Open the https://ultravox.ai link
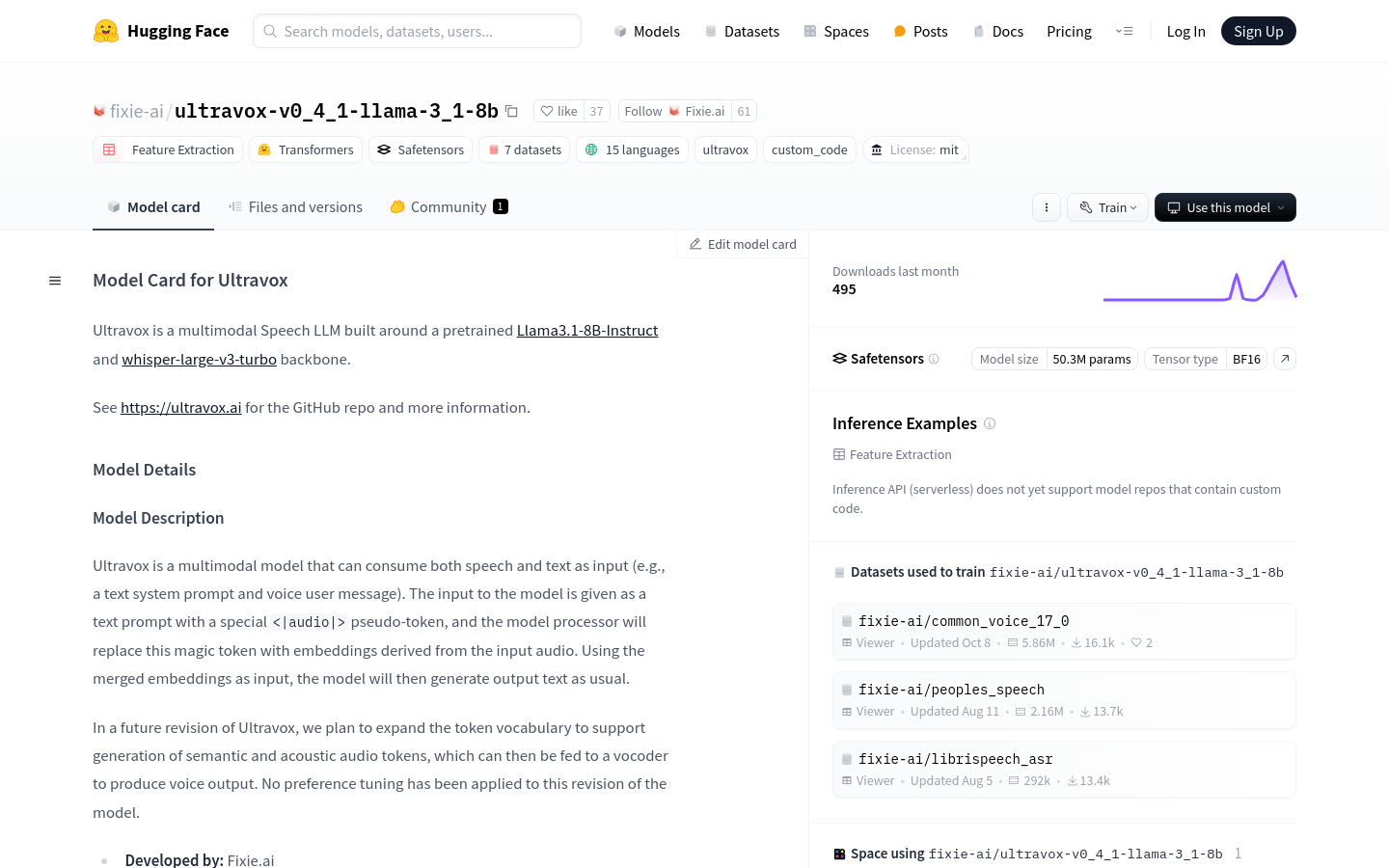The image size is (1389, 868). [x=181, y=407]
